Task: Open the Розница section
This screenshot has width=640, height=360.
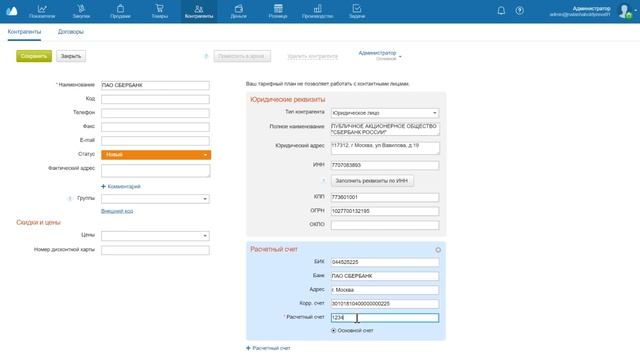Action: pyautogui.click(x=278, y=11)
